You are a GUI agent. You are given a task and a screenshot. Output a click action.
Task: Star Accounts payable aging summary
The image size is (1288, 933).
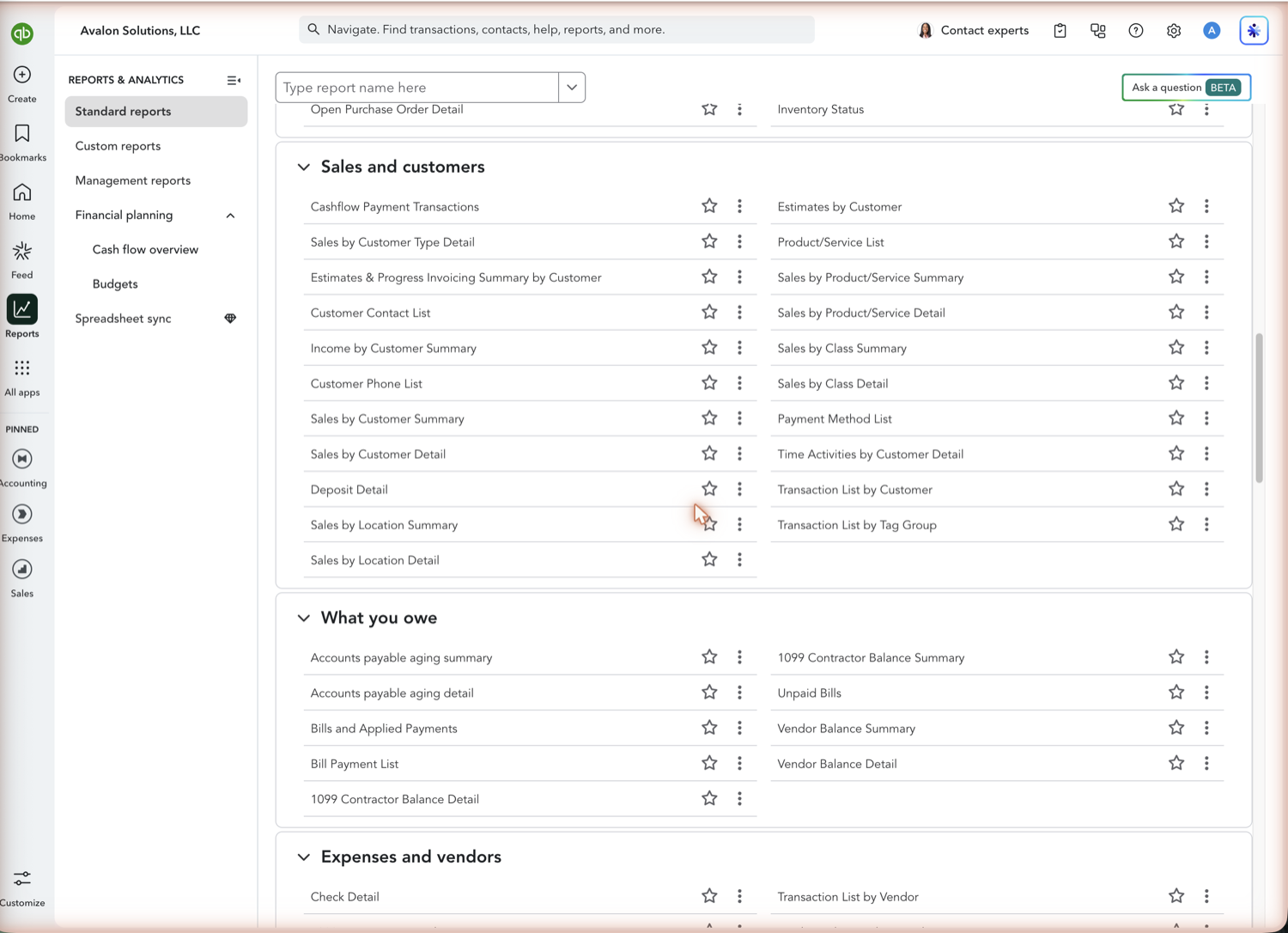pyautogui.click(x=709, y=656)
